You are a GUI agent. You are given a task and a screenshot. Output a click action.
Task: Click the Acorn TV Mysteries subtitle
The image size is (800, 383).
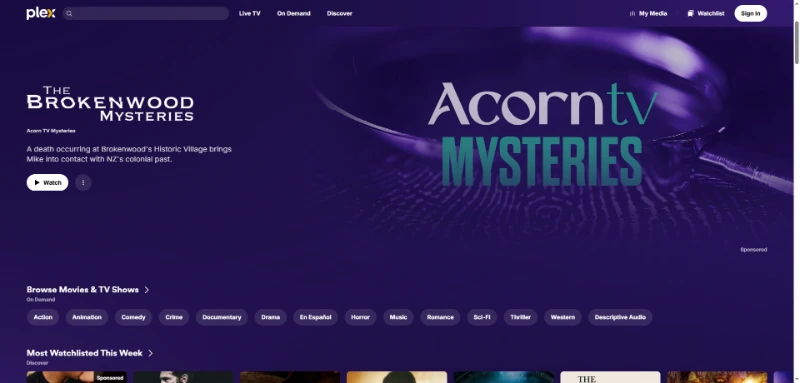pyautogui.click(x=51, y=131)
